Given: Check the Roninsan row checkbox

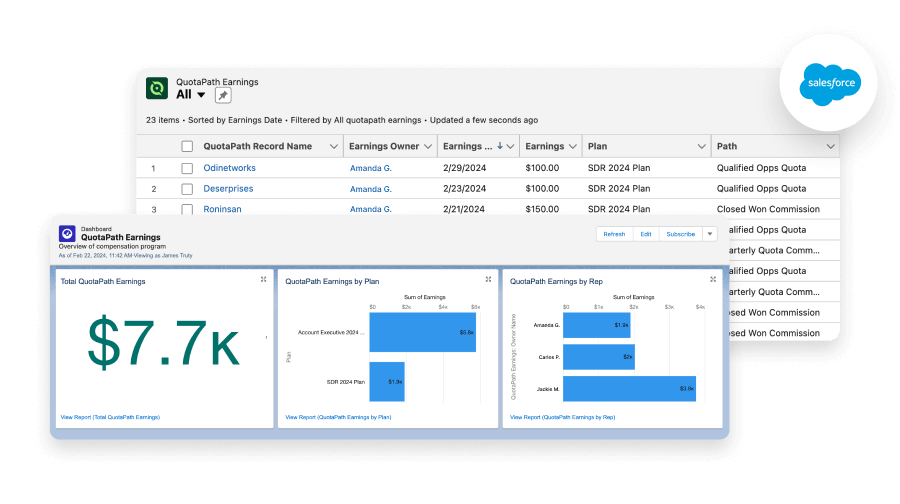Looking at the screenshot, I should [187, 210].
